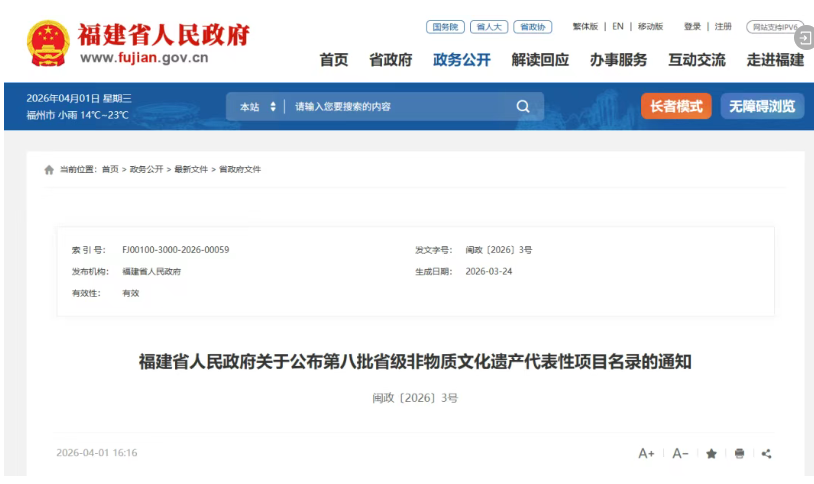The image size is (814, 484).
Task: Click the home icon in breadcrumb
Action: [49, 170]
